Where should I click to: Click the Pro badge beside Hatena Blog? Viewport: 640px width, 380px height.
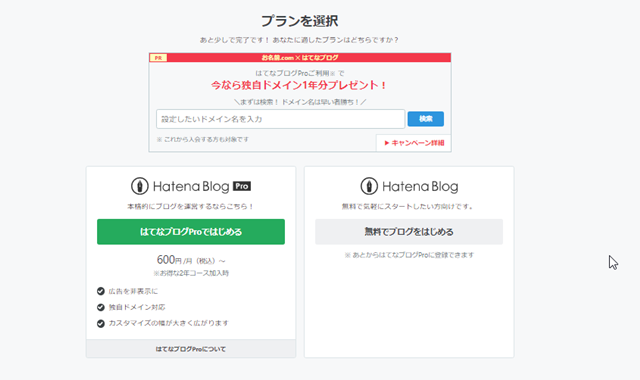pos(242,186)
